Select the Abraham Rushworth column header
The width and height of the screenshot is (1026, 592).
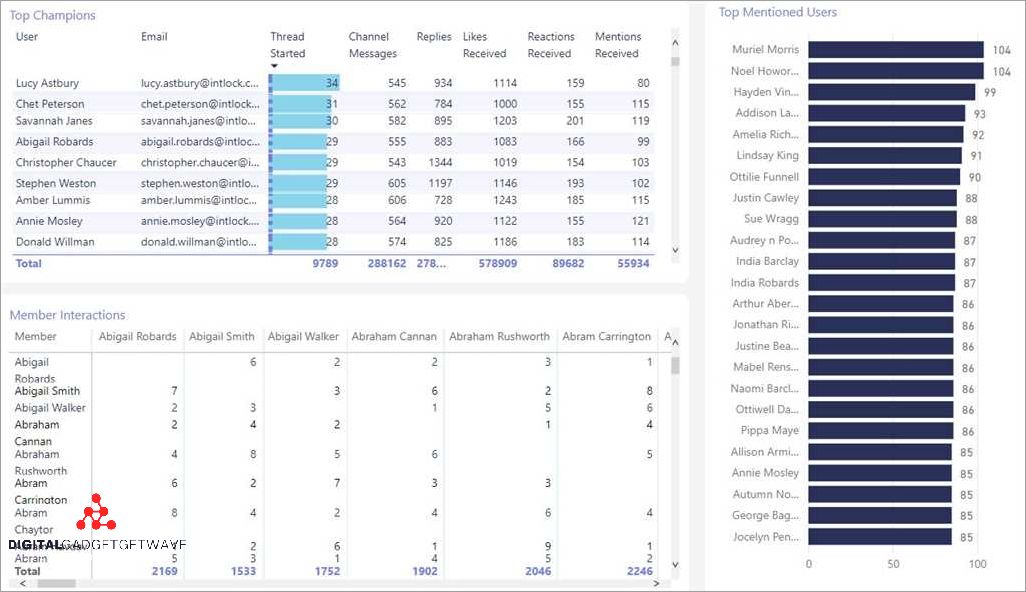pyautogui.click(x=499, y=337)
